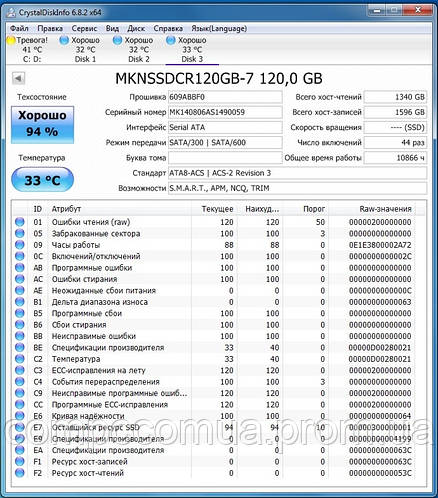The height and width of the screenshot is (498, 438).
Task: Click the Атрибут column header
Action: point(66,209)
